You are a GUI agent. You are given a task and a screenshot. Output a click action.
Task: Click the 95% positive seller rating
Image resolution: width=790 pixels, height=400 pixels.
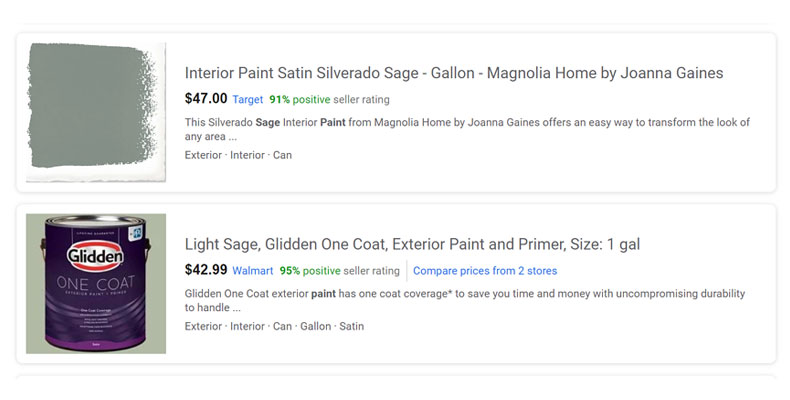[x=310, y=271]
